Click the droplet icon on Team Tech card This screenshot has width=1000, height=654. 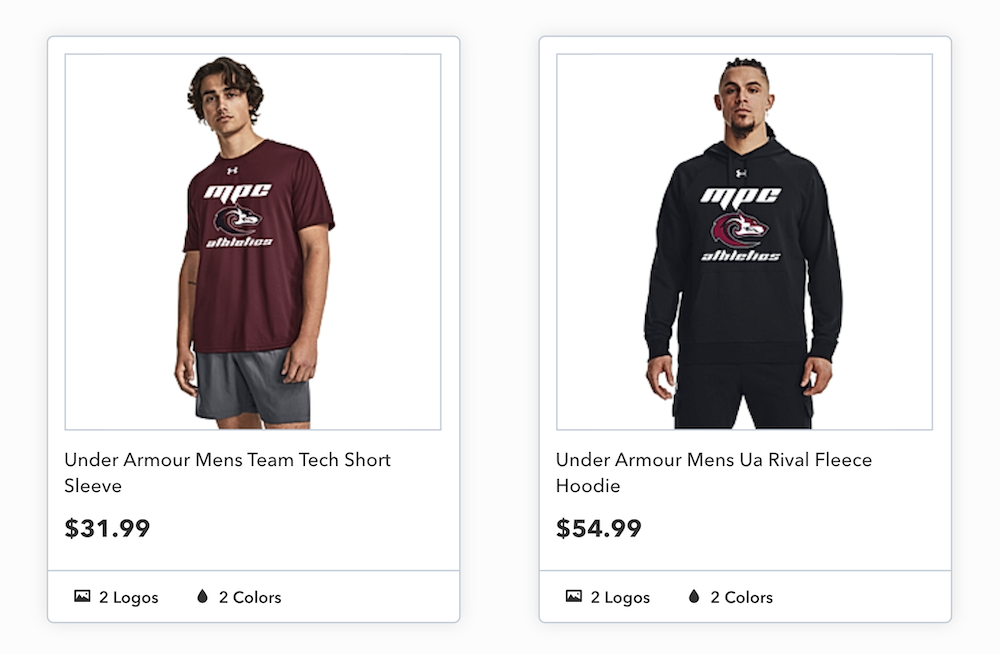(x=202, y=596)
